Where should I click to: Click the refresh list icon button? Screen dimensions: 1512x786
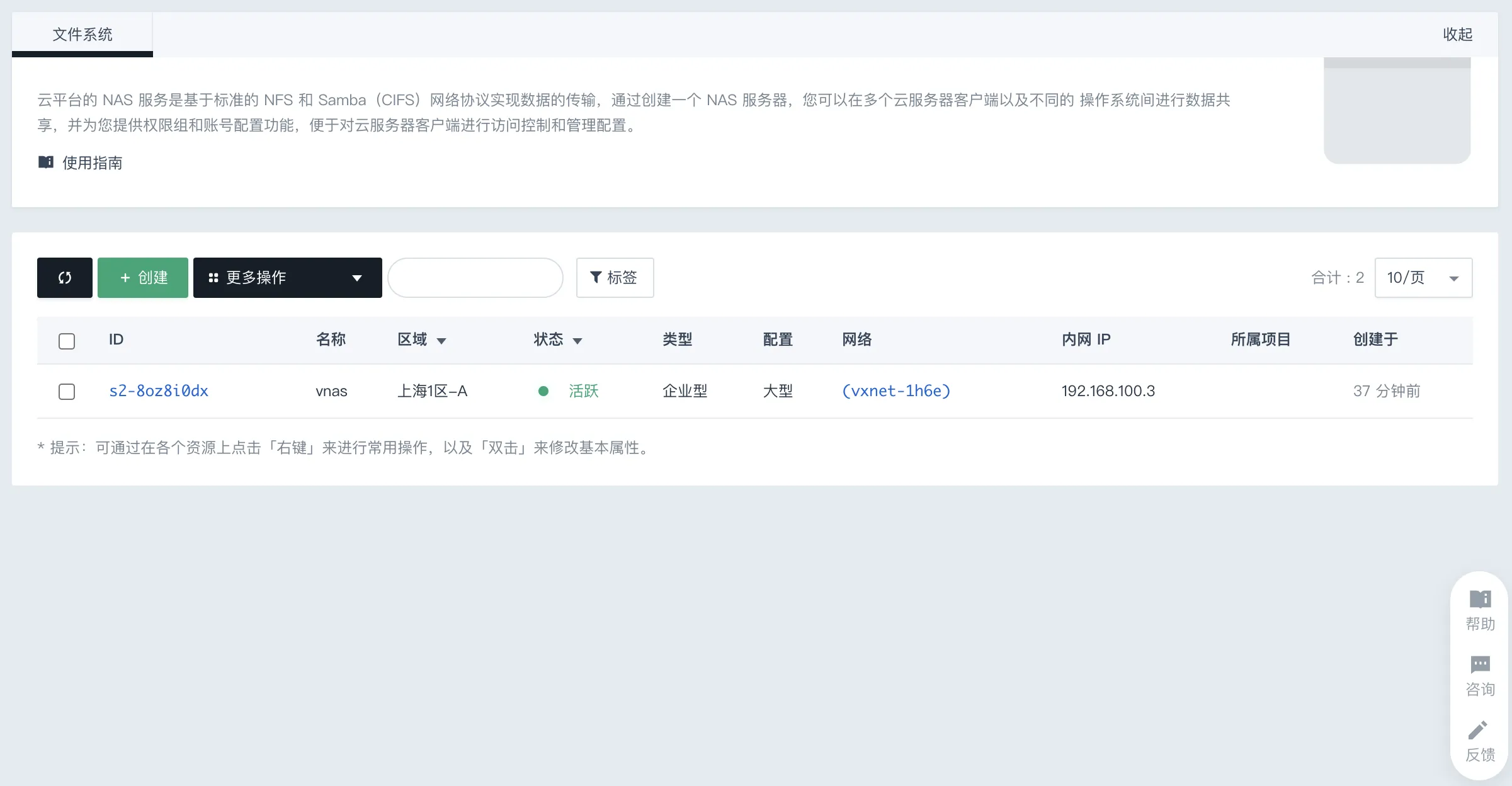click(x=65, y=278)
